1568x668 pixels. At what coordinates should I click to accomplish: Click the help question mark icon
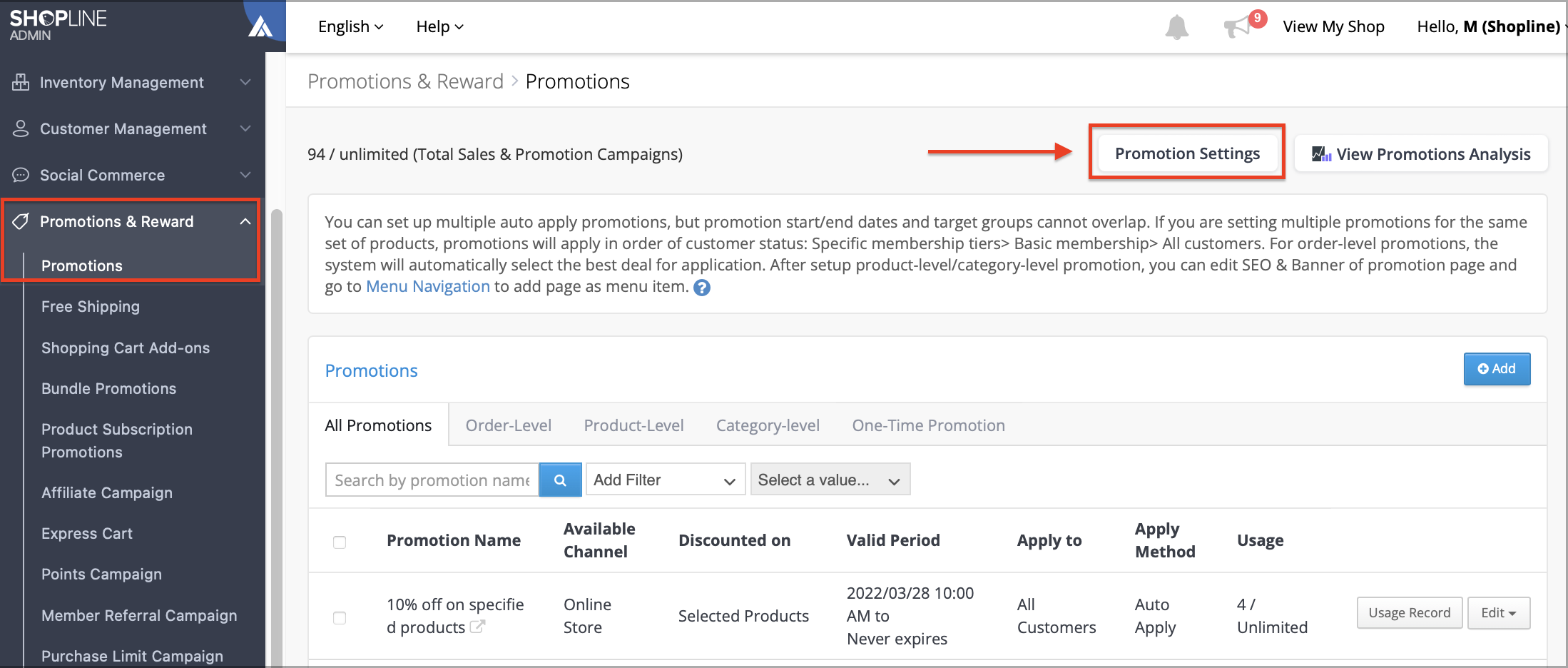[702, 288]
